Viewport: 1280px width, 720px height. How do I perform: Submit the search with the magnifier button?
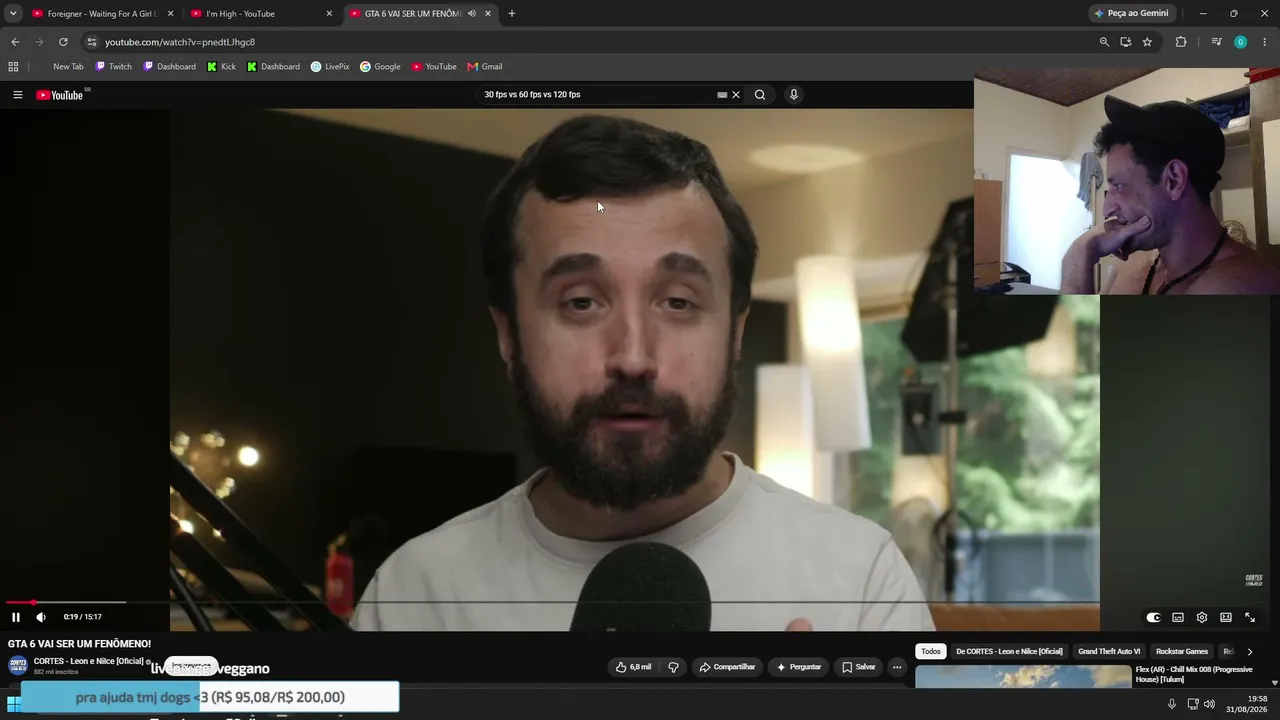click(760, 95)
